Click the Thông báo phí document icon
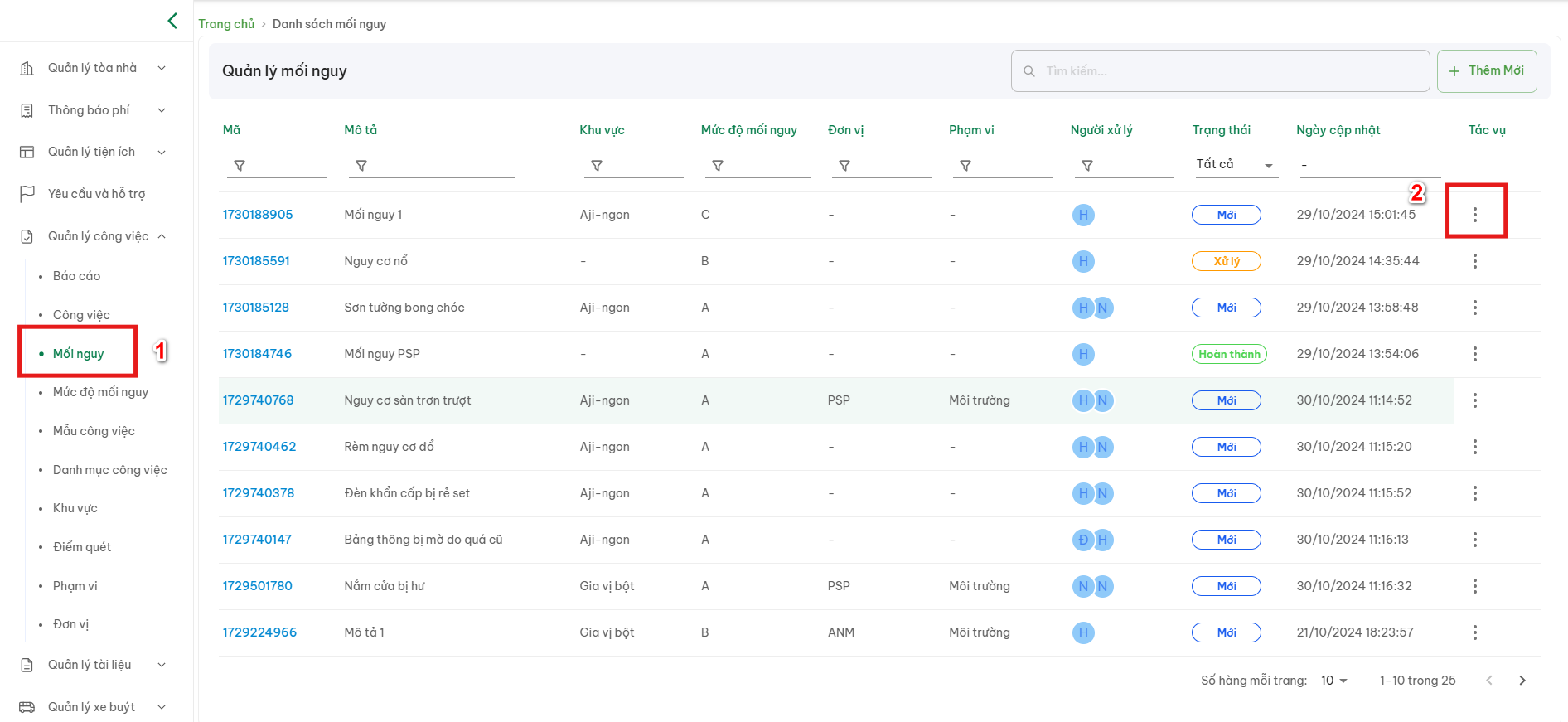 (x=27, y=110)
